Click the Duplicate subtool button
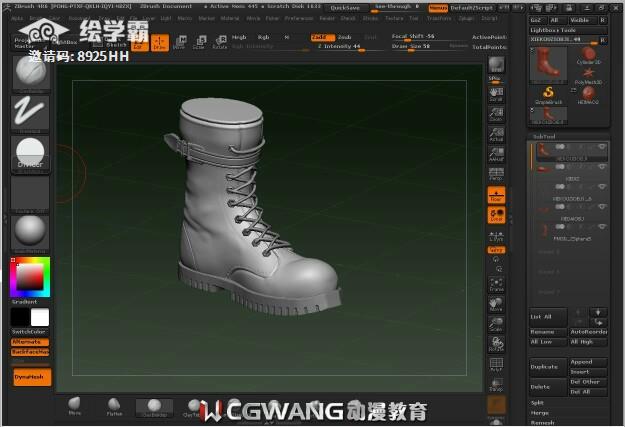Screen dimensions: 625x427 (x=548, y=367)
